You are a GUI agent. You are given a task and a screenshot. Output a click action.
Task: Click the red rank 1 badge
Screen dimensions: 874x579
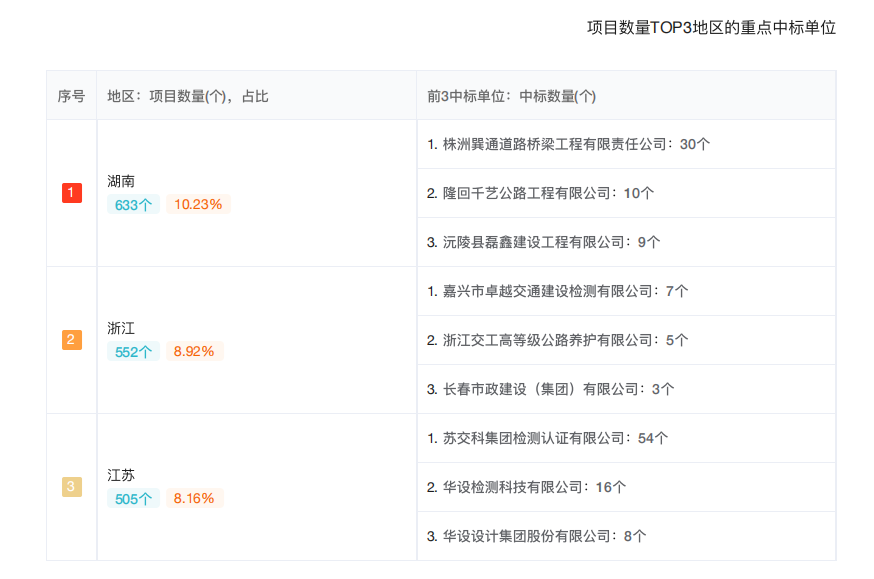point(71,193)
